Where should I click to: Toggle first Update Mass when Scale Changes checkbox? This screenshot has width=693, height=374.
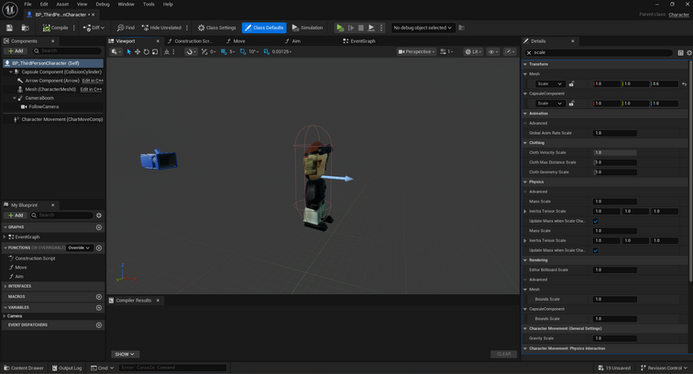point(596,221)
